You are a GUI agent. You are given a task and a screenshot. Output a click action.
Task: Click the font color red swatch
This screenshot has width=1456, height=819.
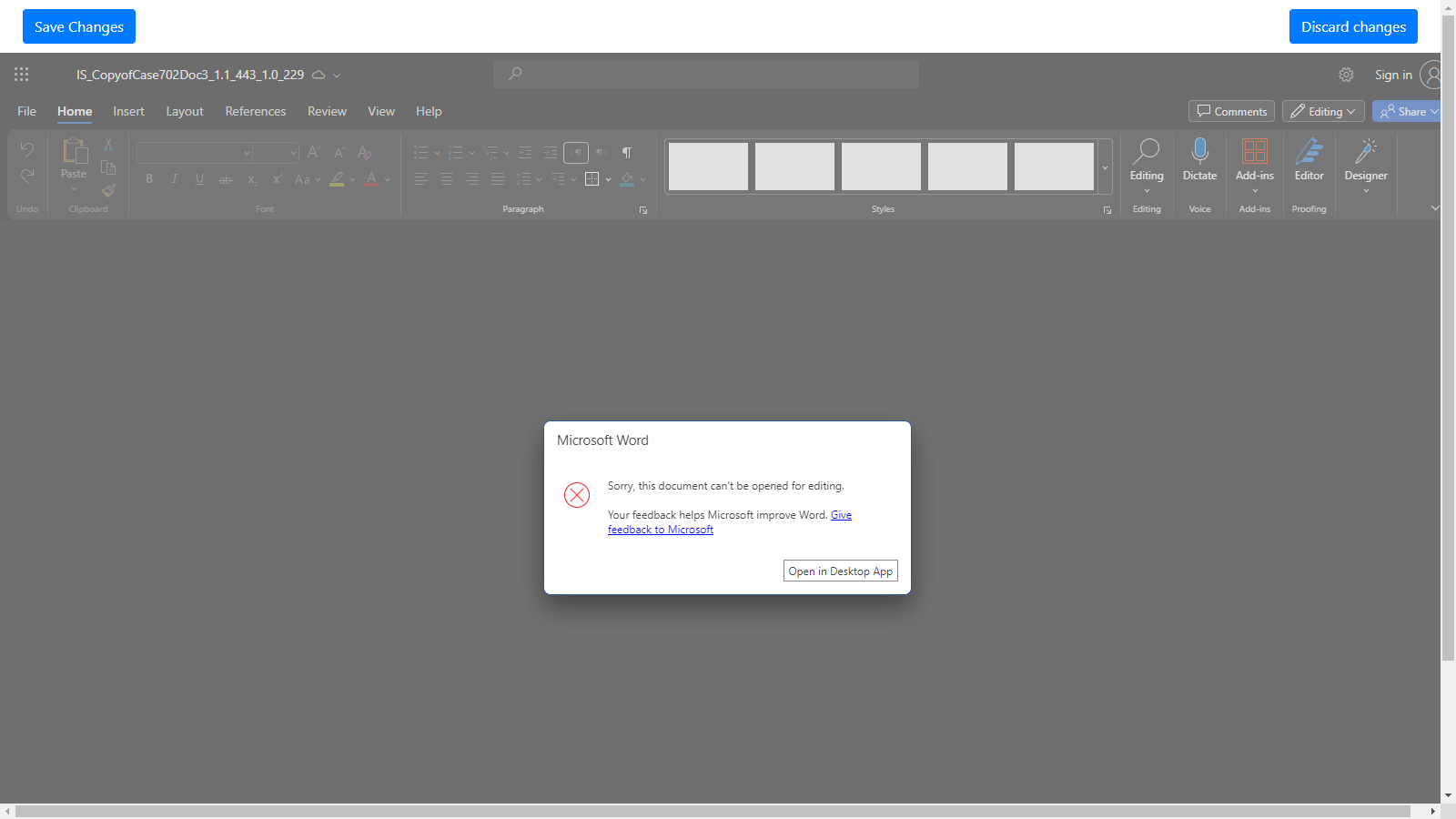pos(370,179)
